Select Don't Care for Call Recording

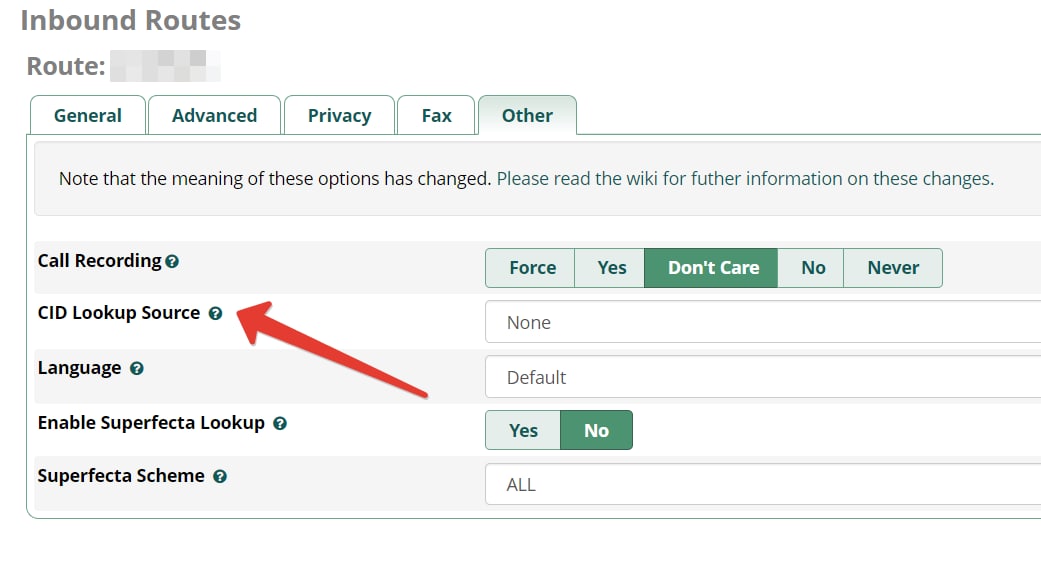click(712, 268)
